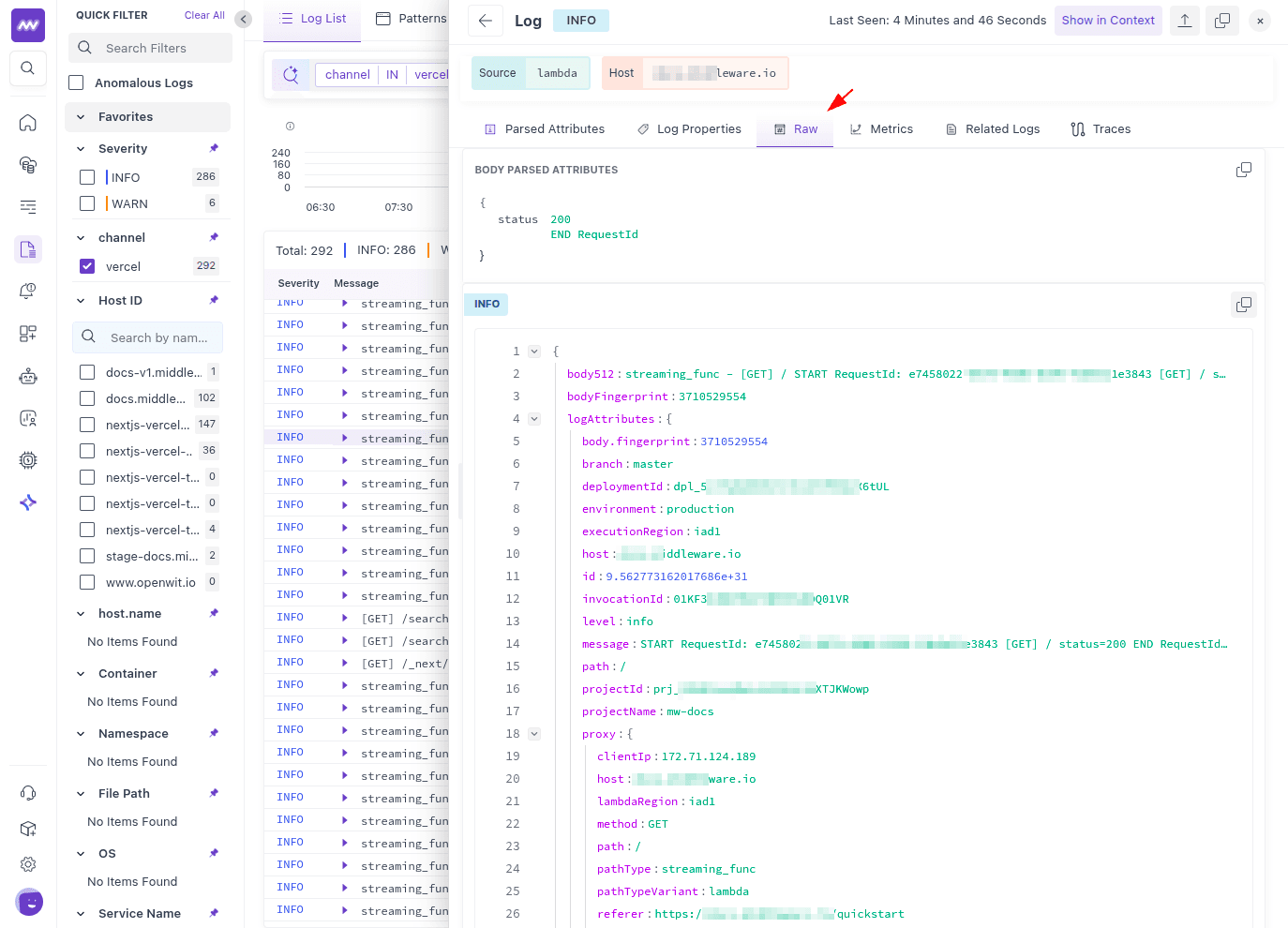Enable the Anomalous Logs checkbox

77,82
